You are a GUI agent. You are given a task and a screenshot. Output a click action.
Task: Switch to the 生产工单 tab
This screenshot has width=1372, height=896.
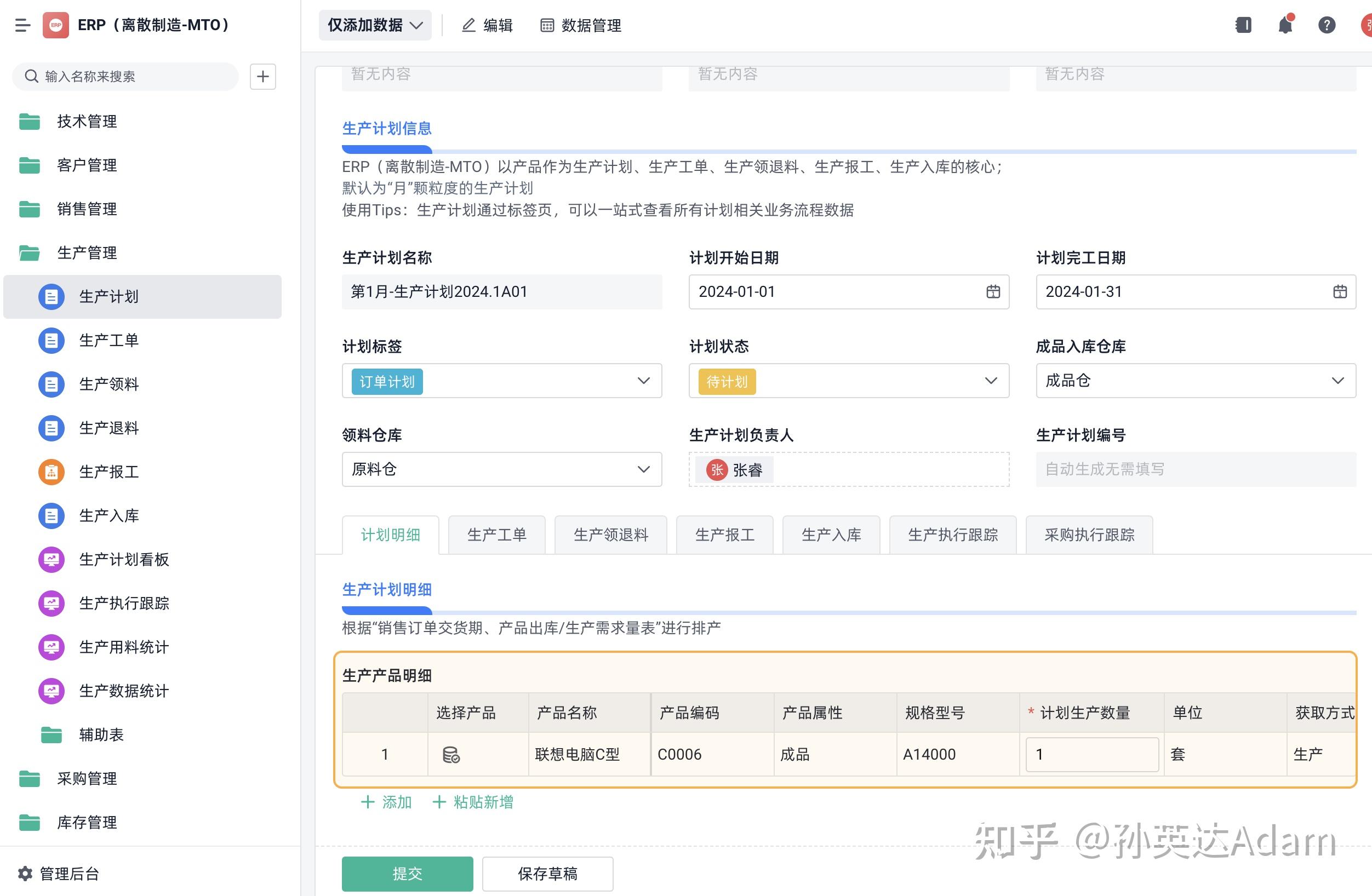pos(496,535)
